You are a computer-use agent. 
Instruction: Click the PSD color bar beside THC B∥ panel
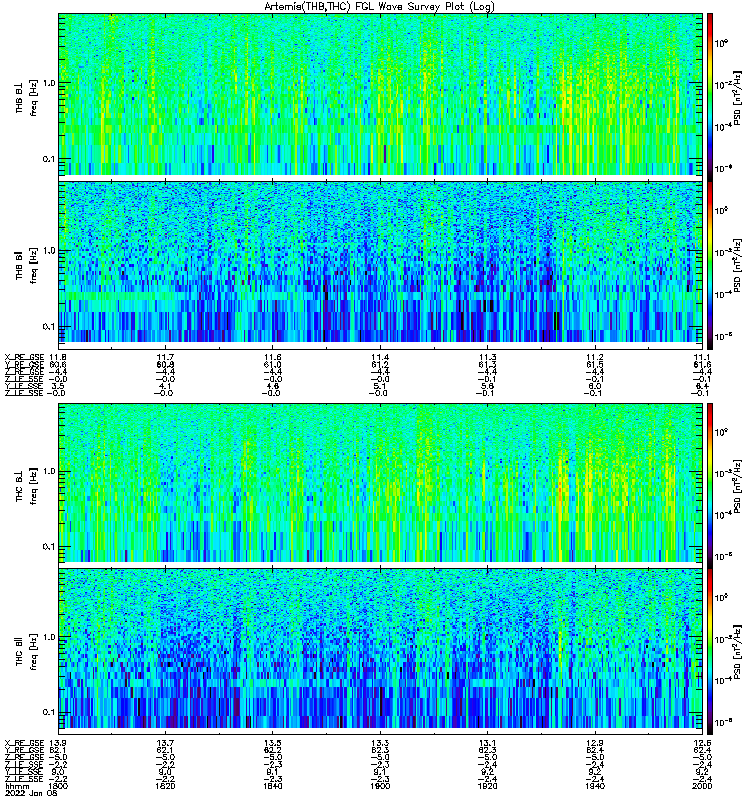[x=710, y=652]
